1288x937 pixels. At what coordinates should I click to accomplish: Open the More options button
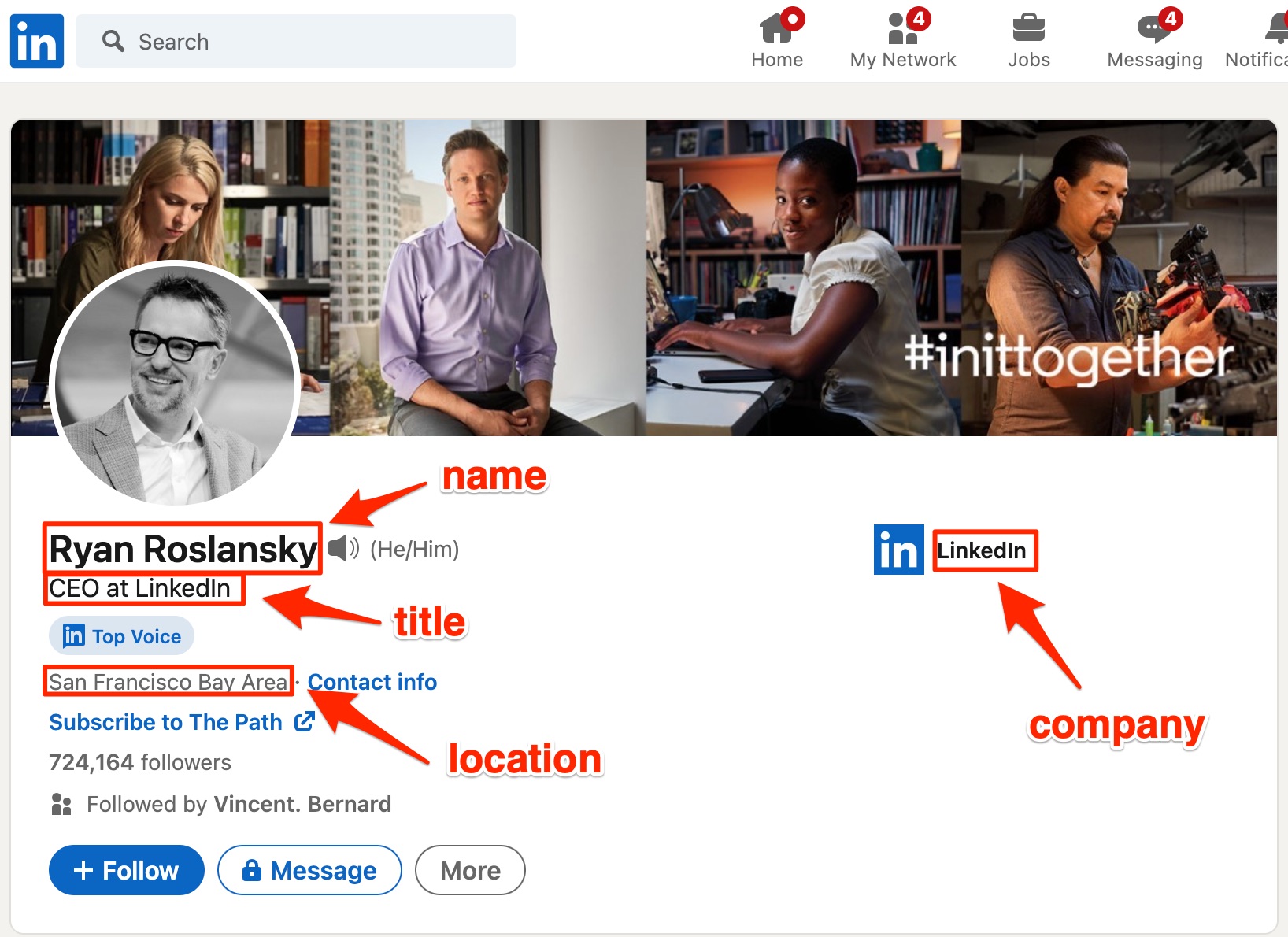[470, 870]
